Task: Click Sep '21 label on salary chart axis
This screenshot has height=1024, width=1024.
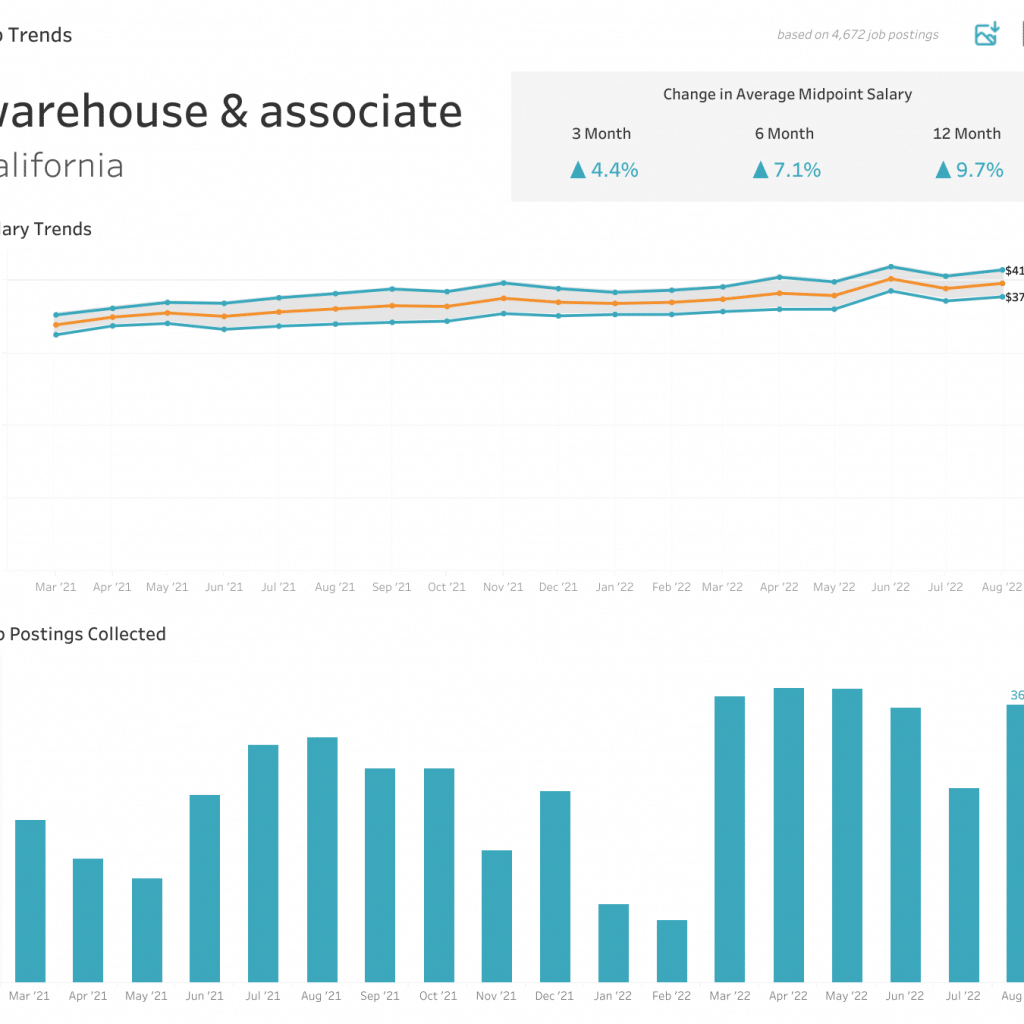Action: 392,586
